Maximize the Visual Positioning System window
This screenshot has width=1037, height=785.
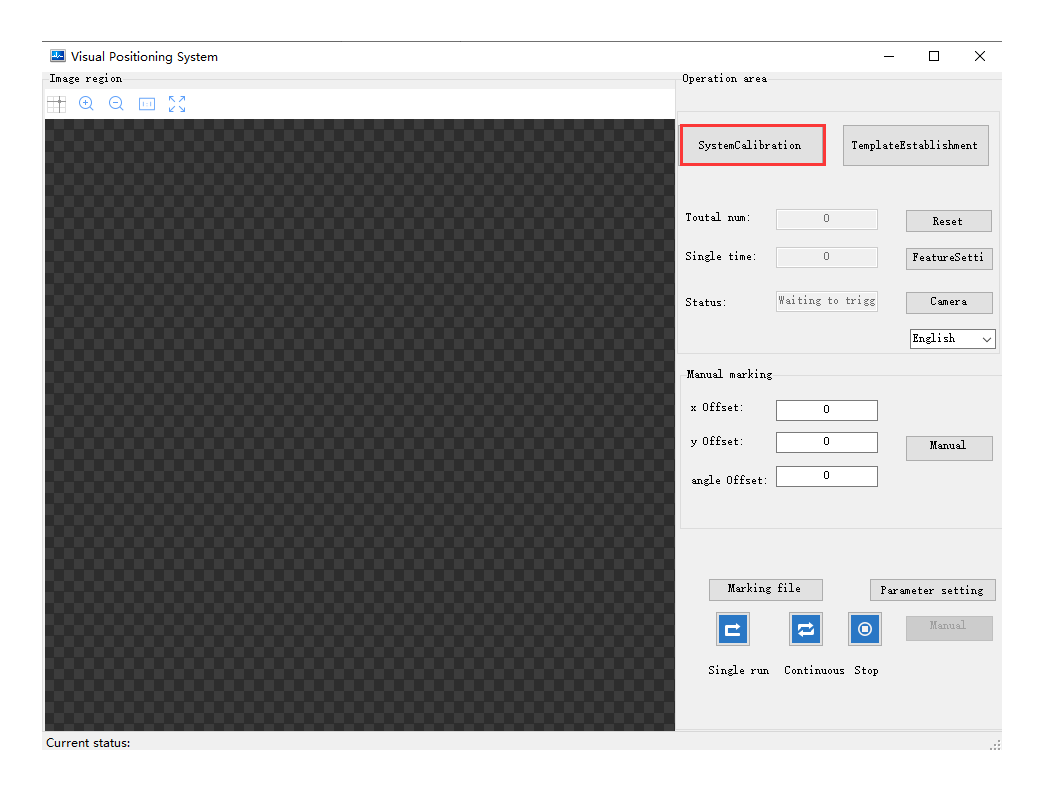(934, 56)
